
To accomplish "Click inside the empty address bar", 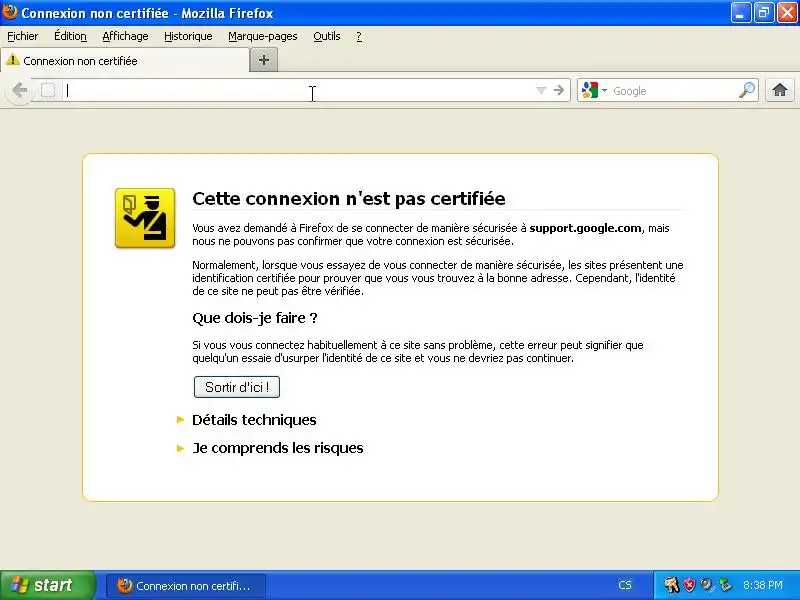I will coord(298,90).
